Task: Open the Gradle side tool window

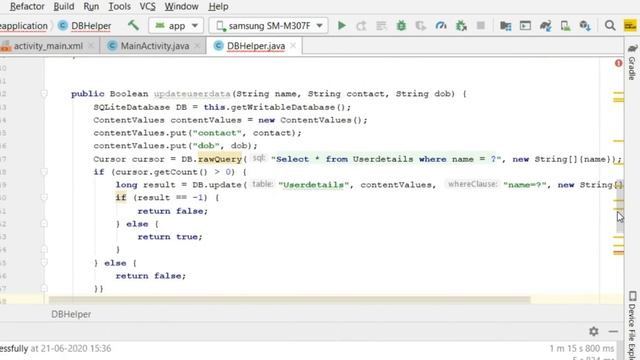Action: 632,62
